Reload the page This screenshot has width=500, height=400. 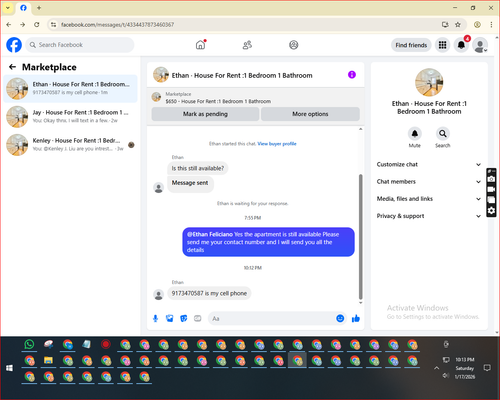[x=37, y=25]
